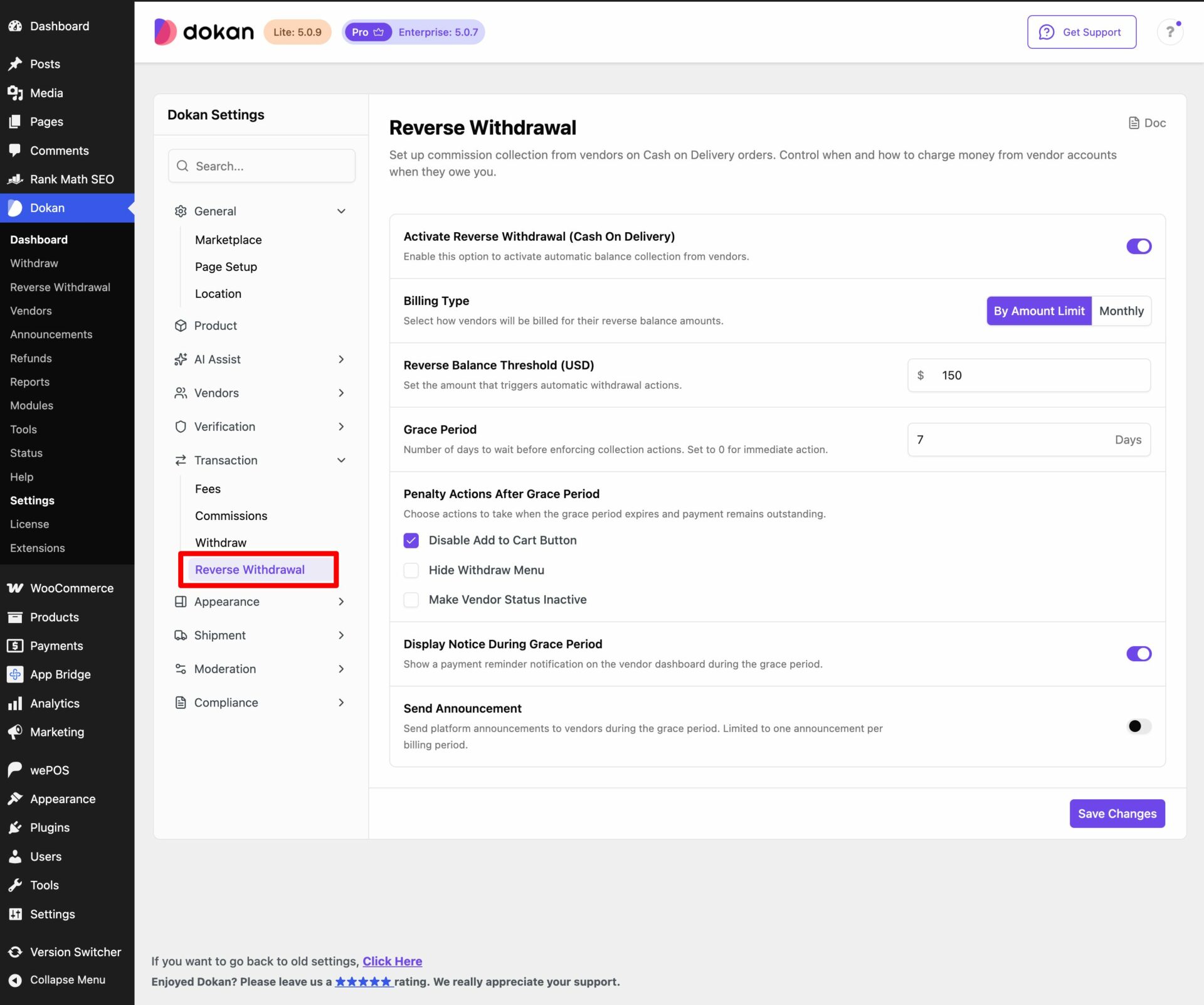The height and width of the screenshot is (1005, 1204).
Task: Click the five-star rating link
Action: (x=363, y=982)
